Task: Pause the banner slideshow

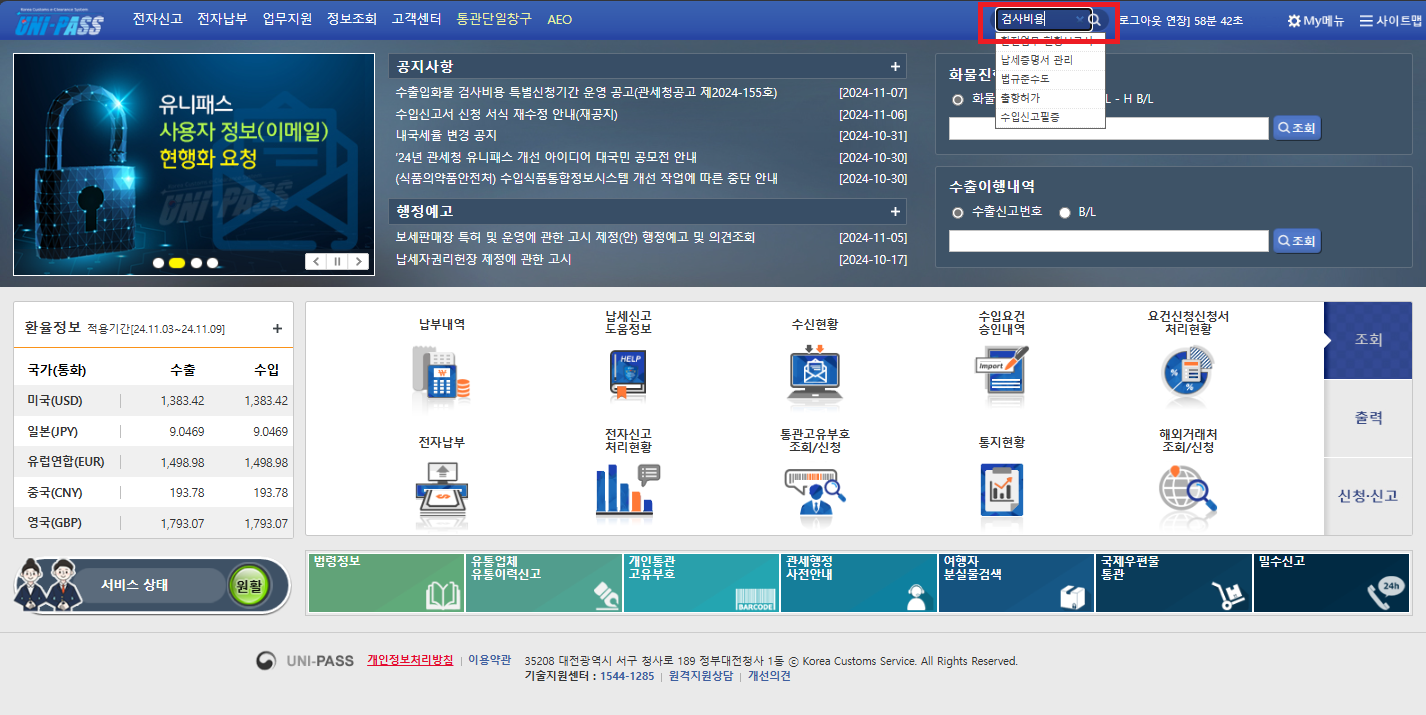Action: click(337, 262)
